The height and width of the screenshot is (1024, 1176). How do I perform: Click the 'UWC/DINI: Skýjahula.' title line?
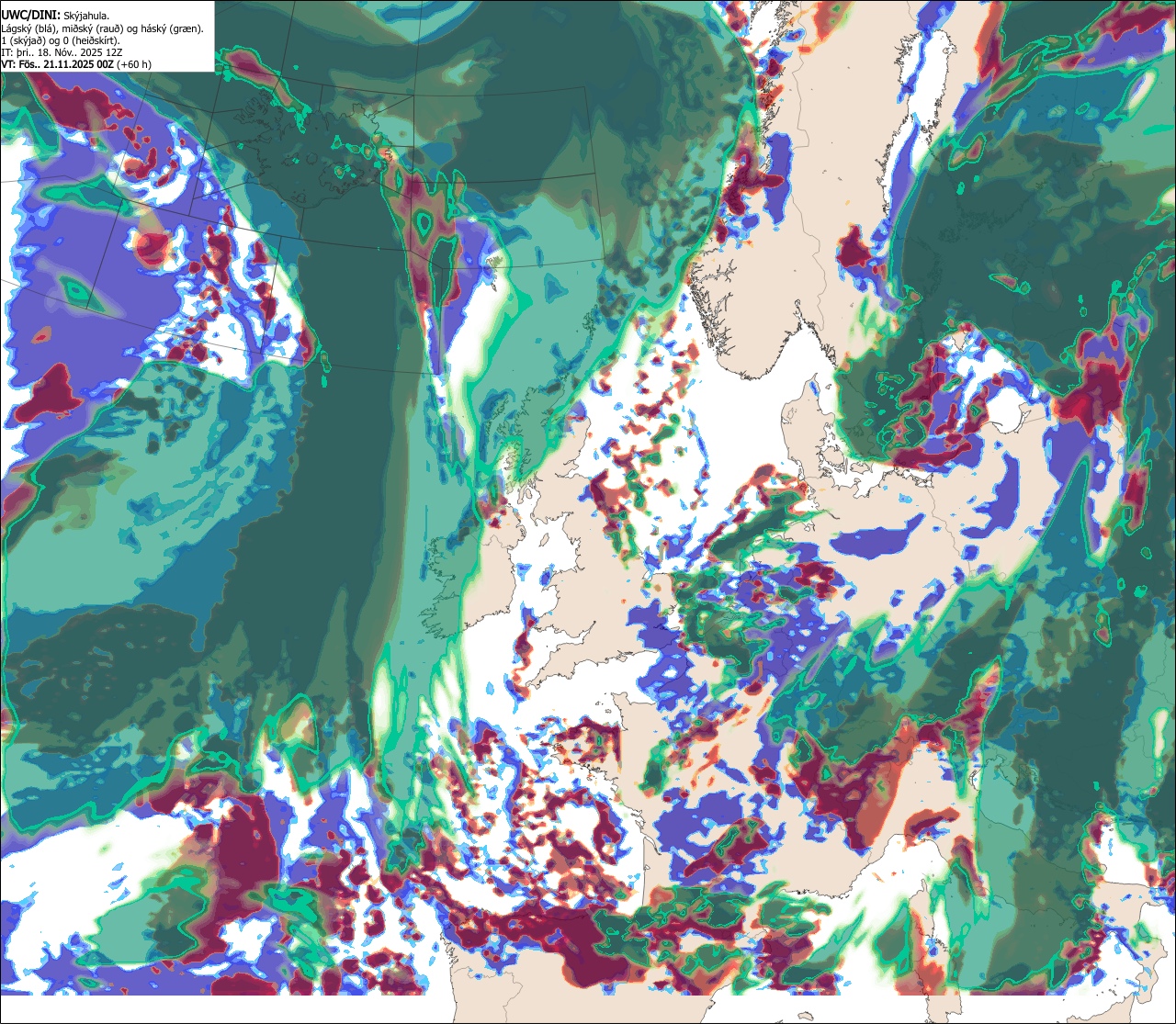55,15
